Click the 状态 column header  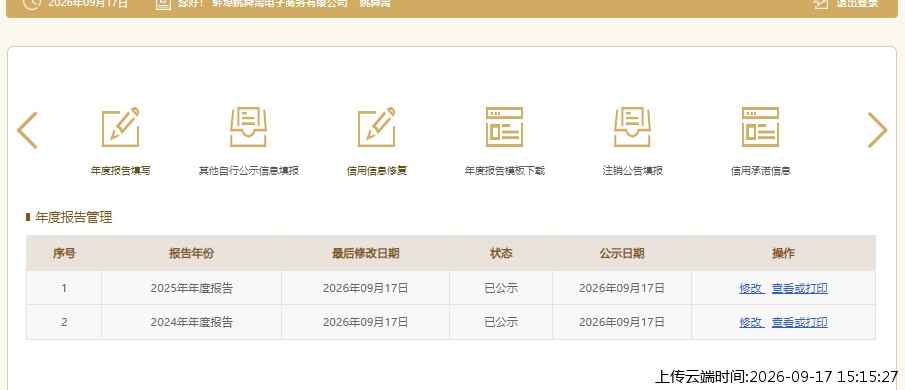501,253
